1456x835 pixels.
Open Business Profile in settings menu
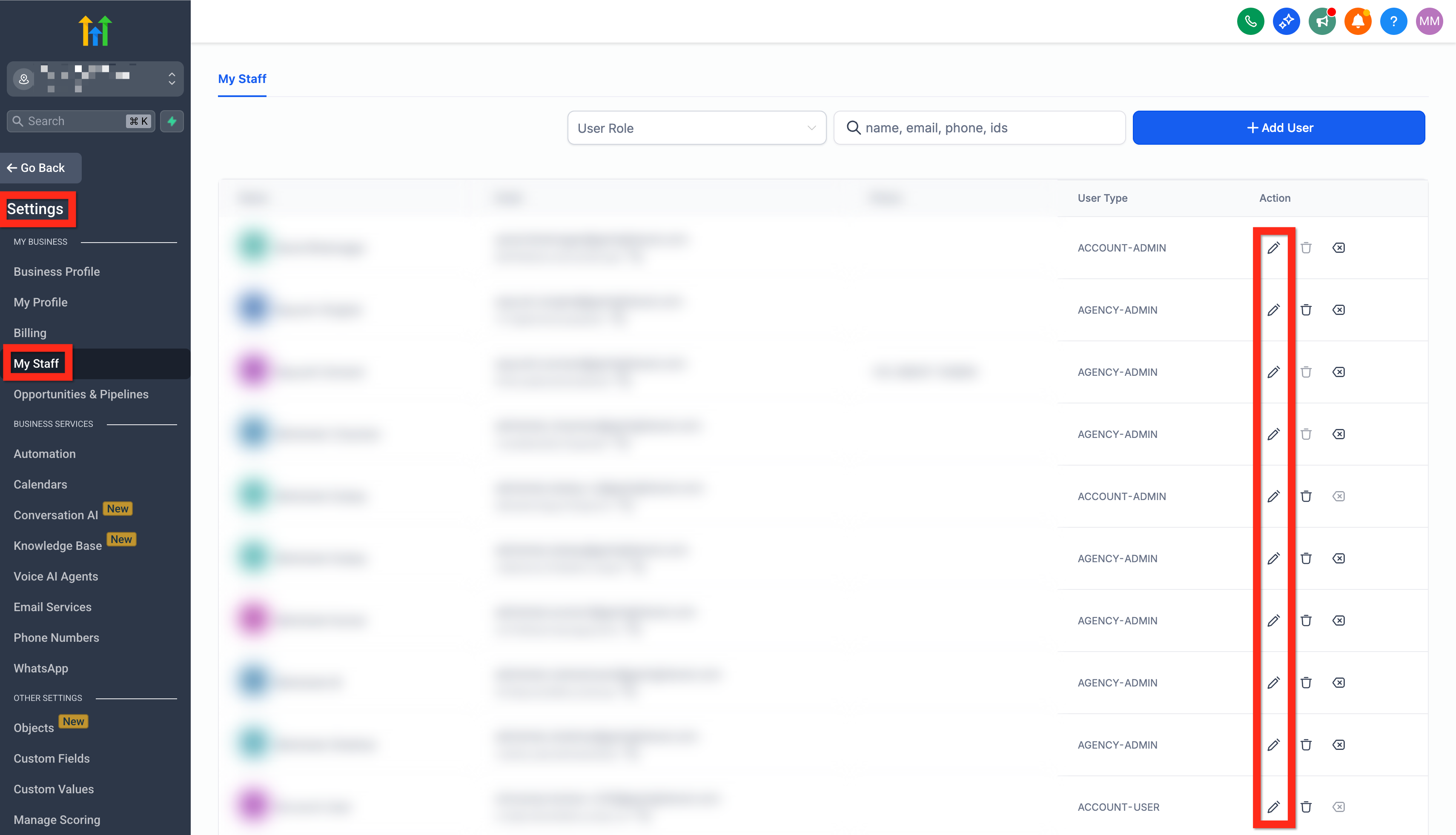[56, 271]
